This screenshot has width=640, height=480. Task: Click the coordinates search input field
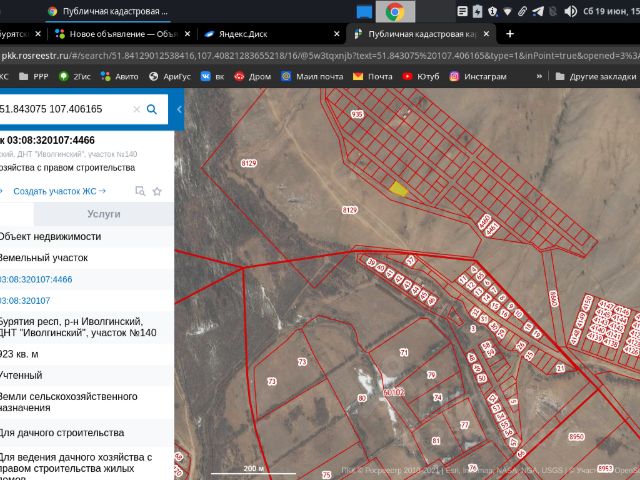(x=60, y=109)
